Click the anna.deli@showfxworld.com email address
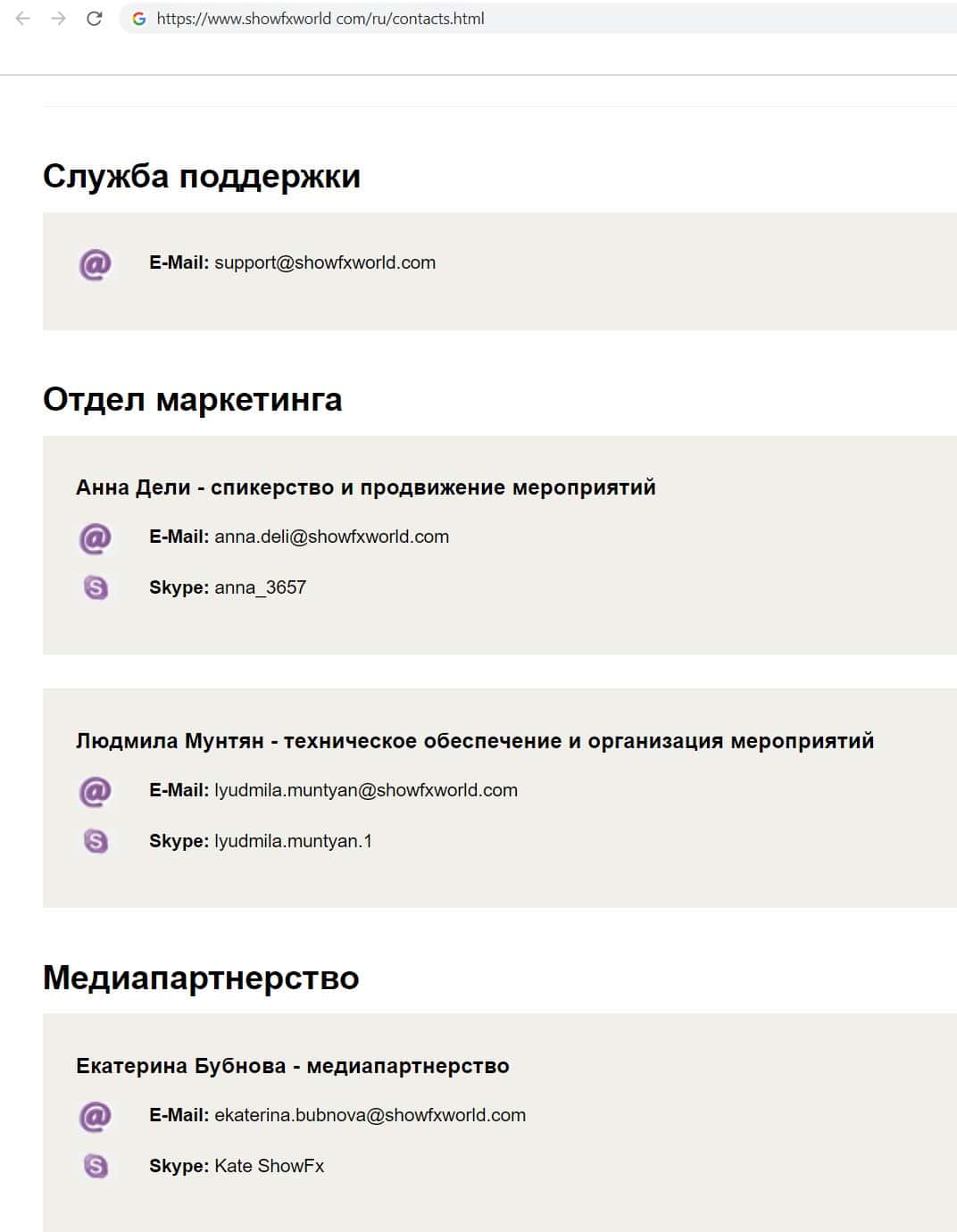957x1232 pixels. coord(331,537)
